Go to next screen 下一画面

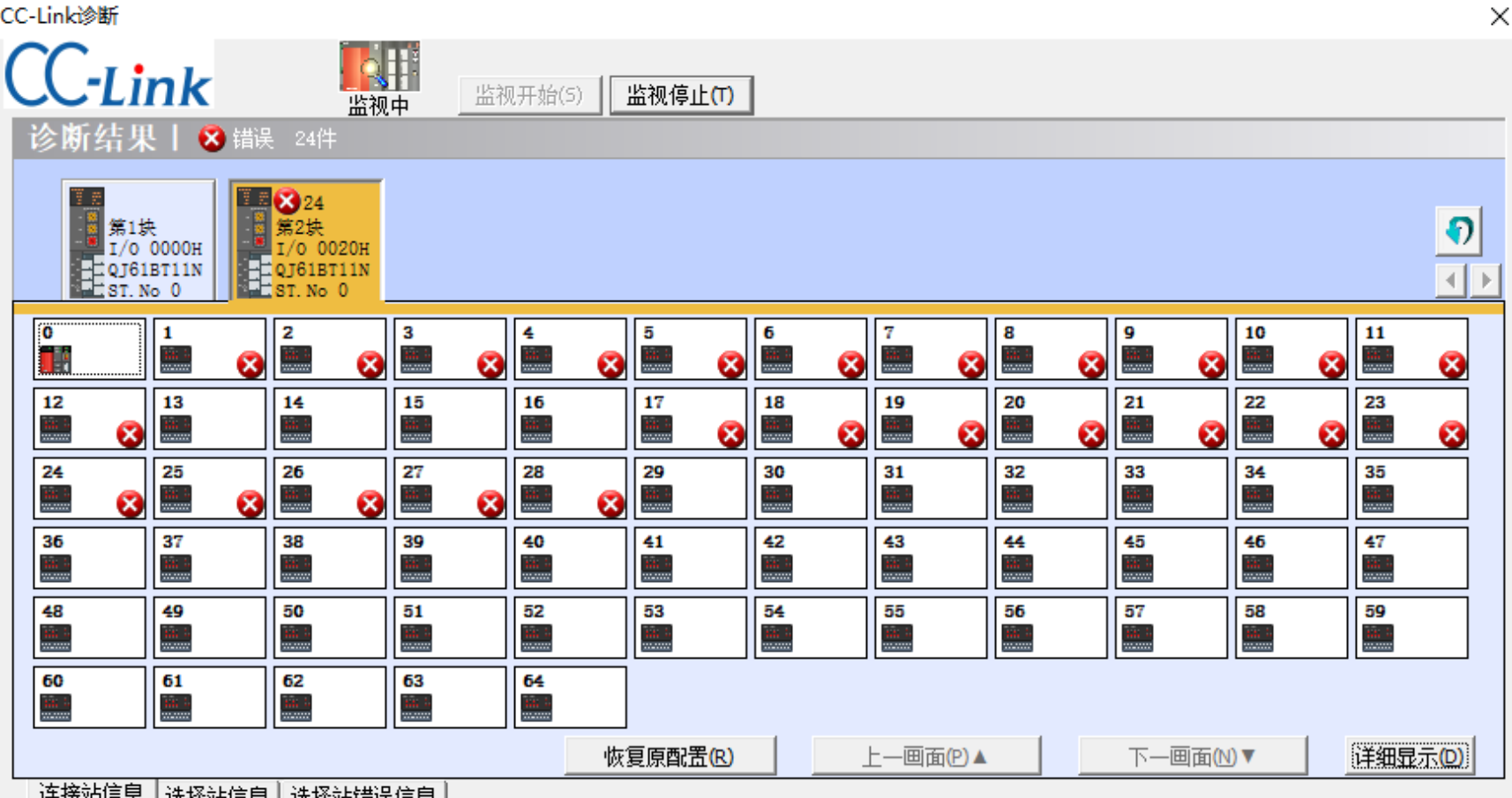[x=1192, y=757]
